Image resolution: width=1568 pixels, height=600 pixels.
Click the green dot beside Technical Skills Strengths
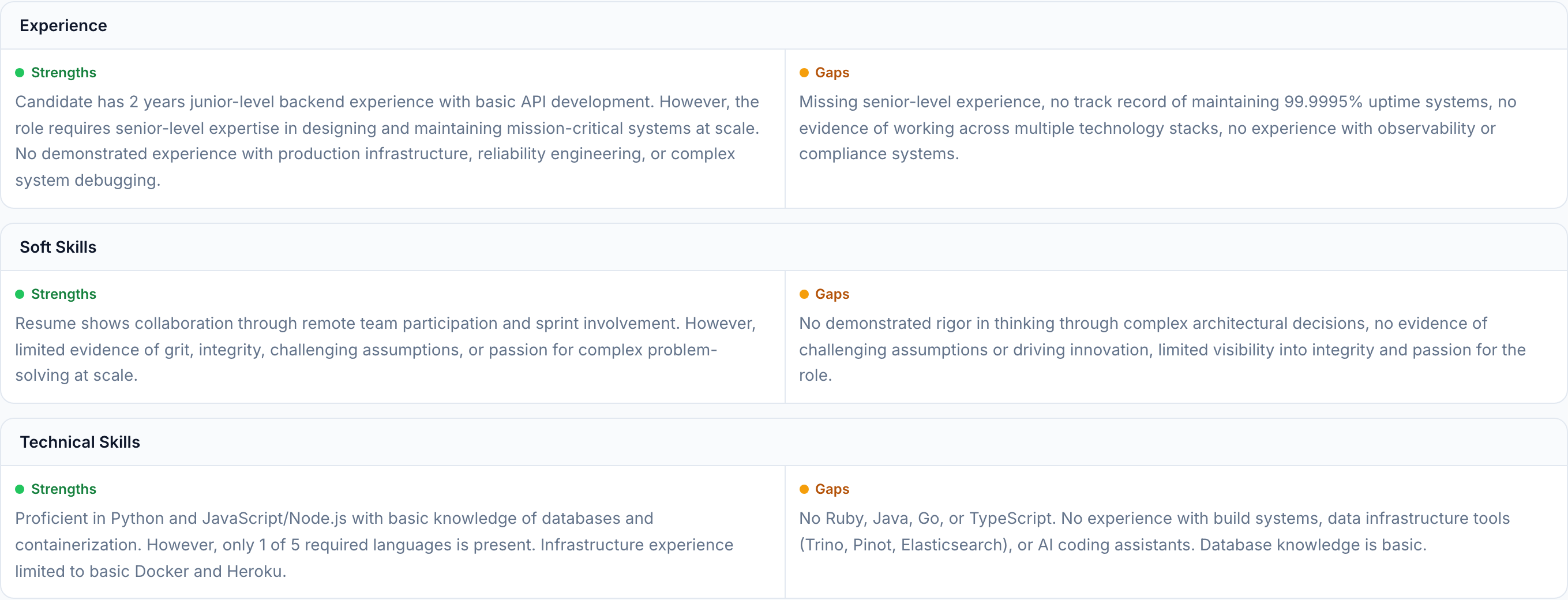[x=20, y=489]
